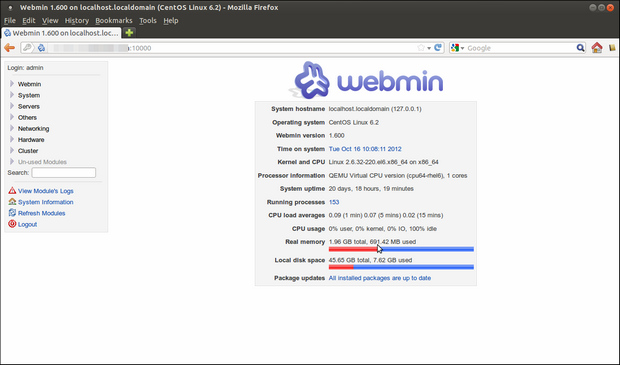Image resolution: width=620 pixels, height=365 pixels.
Task: Click the Webmin version value 1.600
Action: click(336, 135)
